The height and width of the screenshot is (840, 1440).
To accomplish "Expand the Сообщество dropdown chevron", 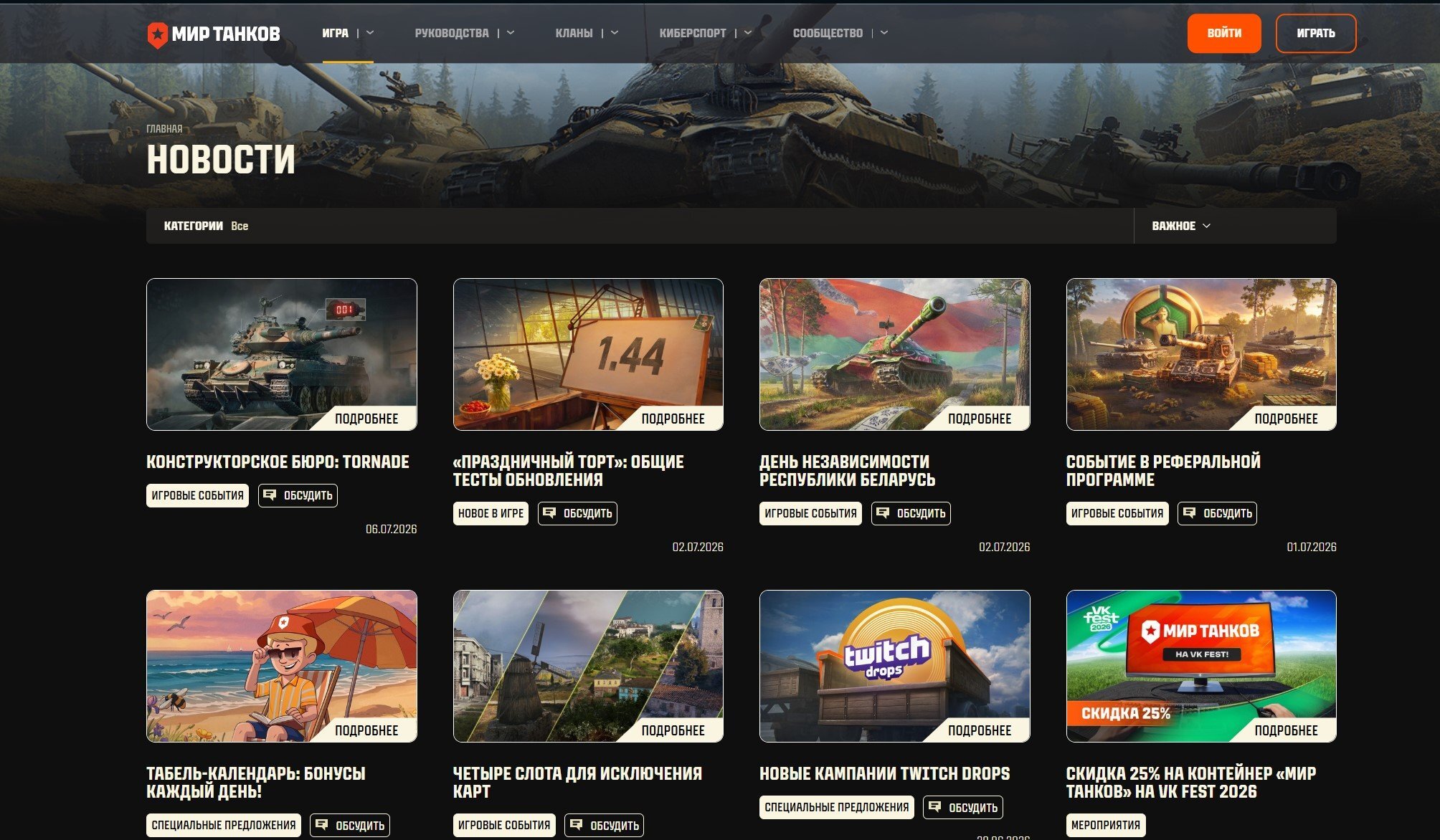I will coord(884,33).
